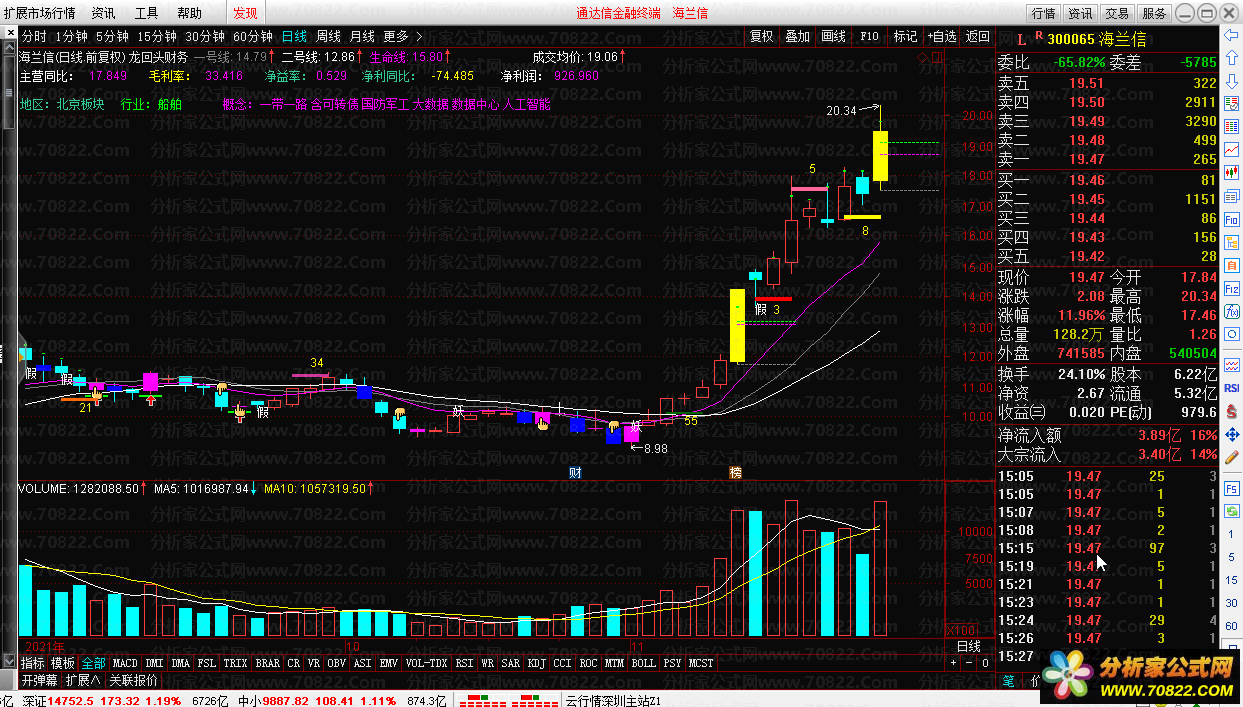Image resolution: width=1243 pixels, height=707 pixels.
Task: Click the 标记 toolbar button
Action: pos(905,36)
